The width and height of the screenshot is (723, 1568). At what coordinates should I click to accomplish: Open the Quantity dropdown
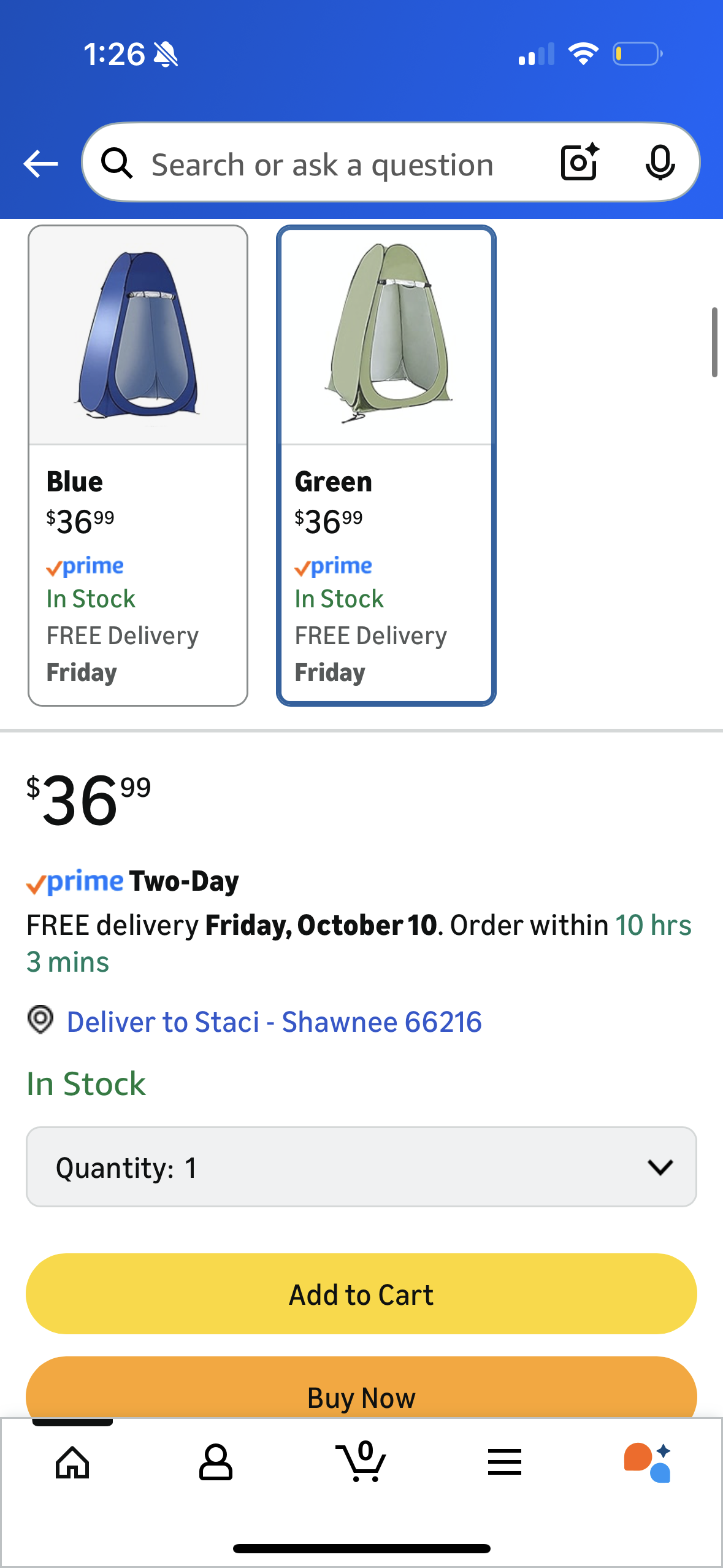pyautogui.click(x=361, y=1167)
